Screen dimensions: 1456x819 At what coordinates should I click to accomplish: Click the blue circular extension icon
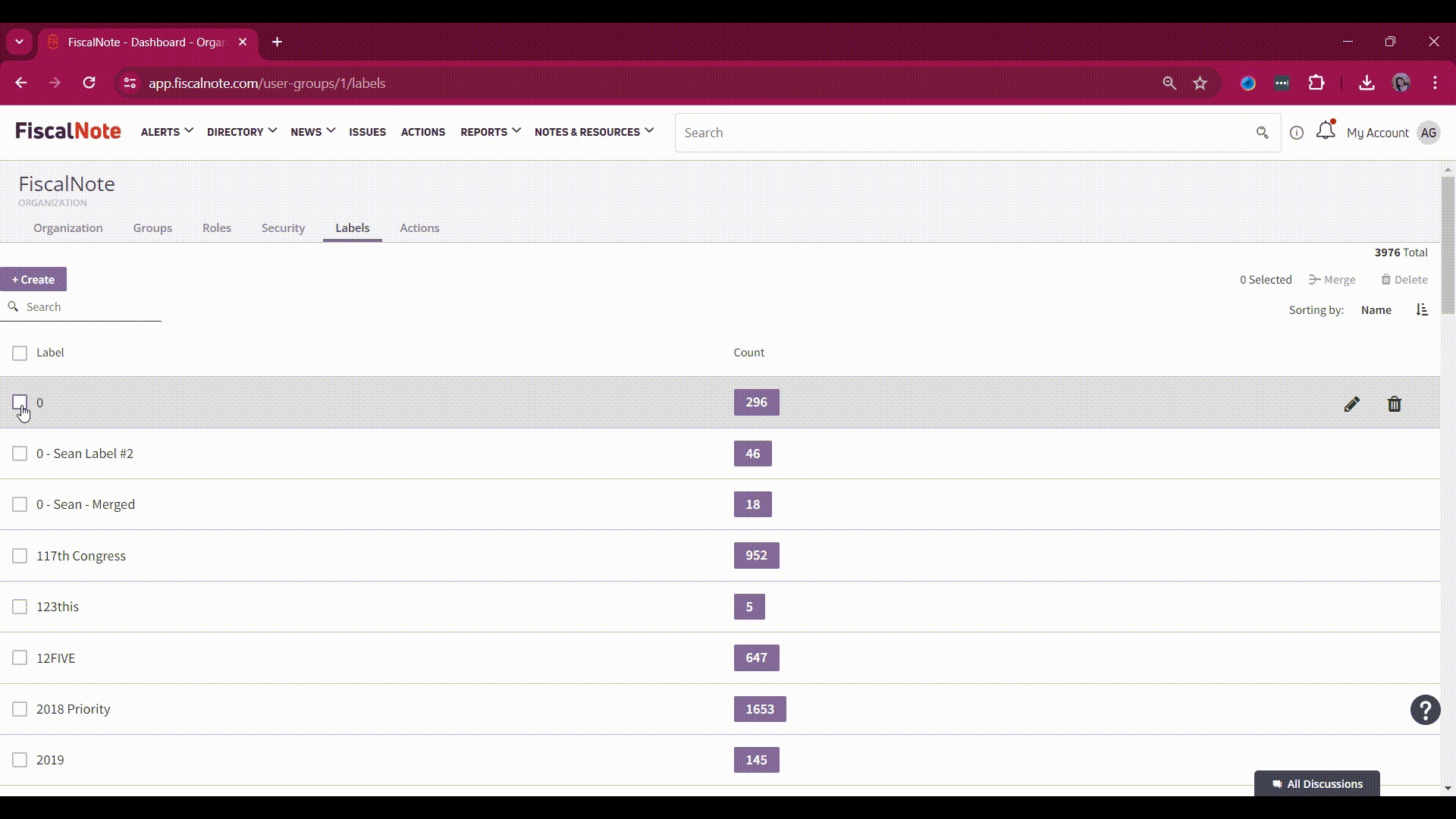pyautogui.click(x=1247, y=83)
